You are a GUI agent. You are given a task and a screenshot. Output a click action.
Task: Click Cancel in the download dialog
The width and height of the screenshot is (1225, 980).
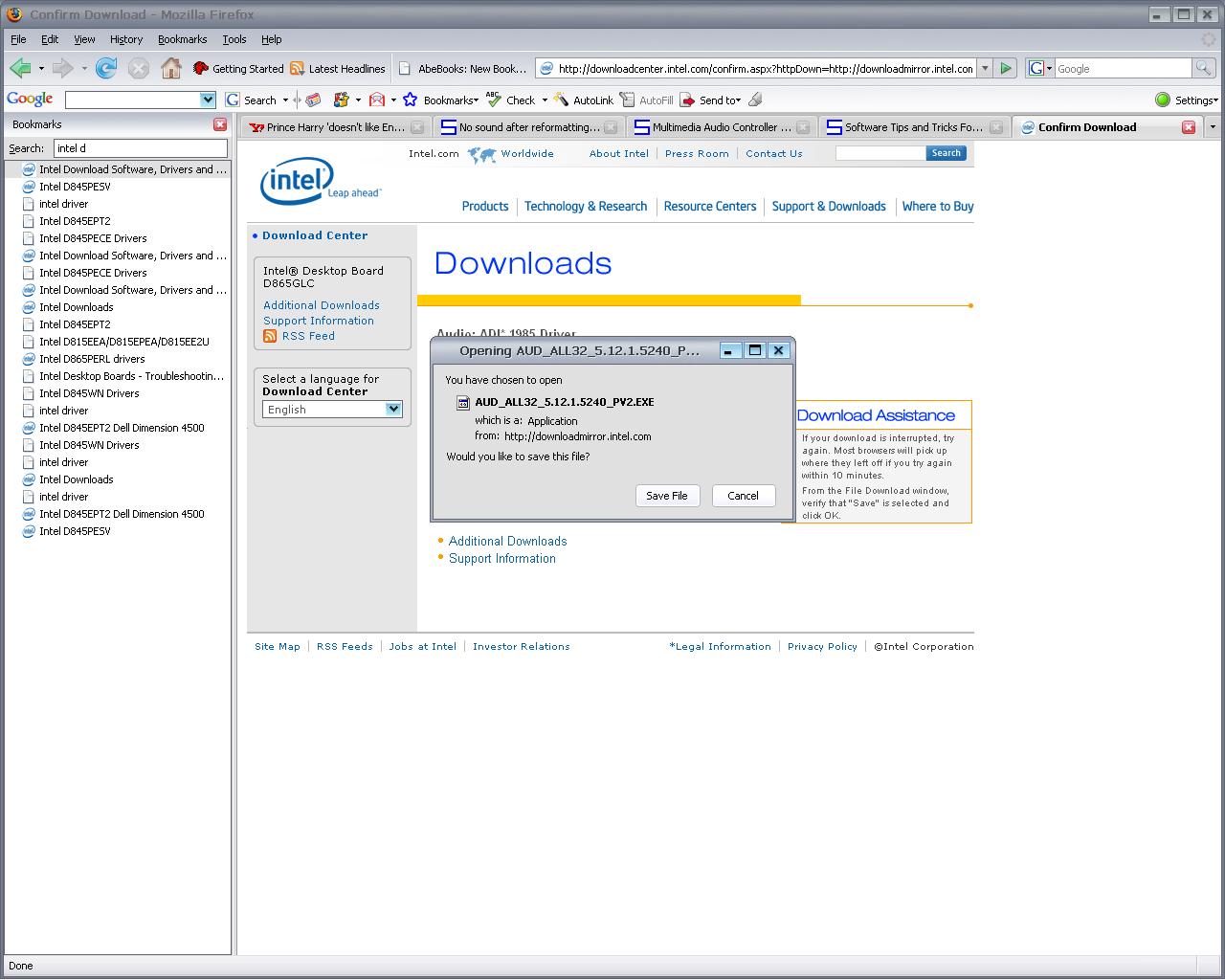point(743,496)
